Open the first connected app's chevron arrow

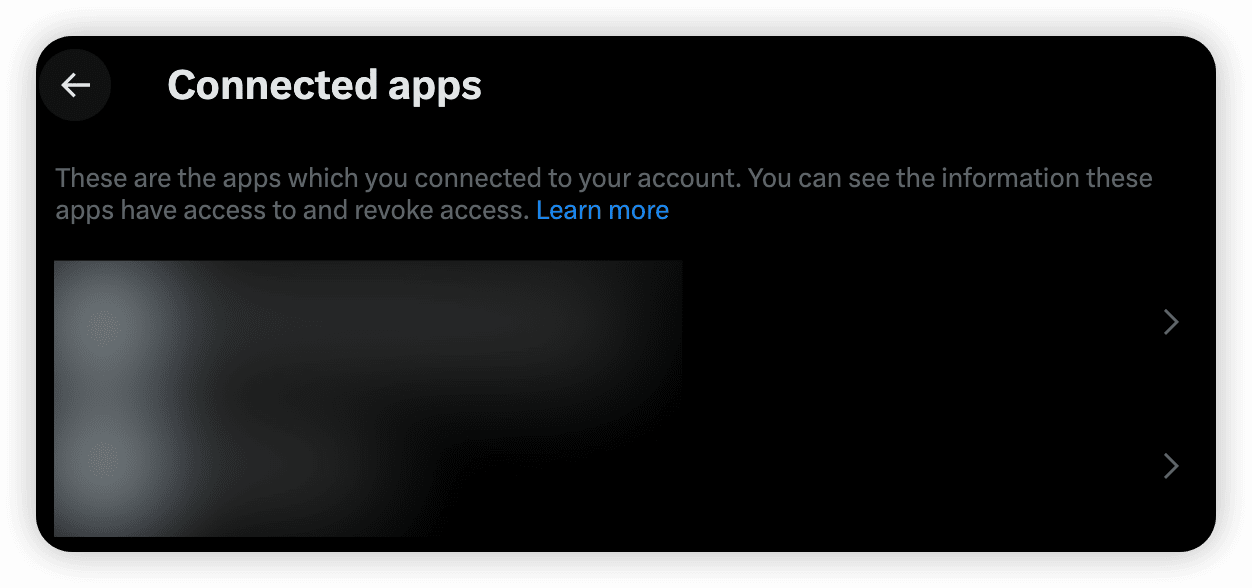tap(1171, 321)
